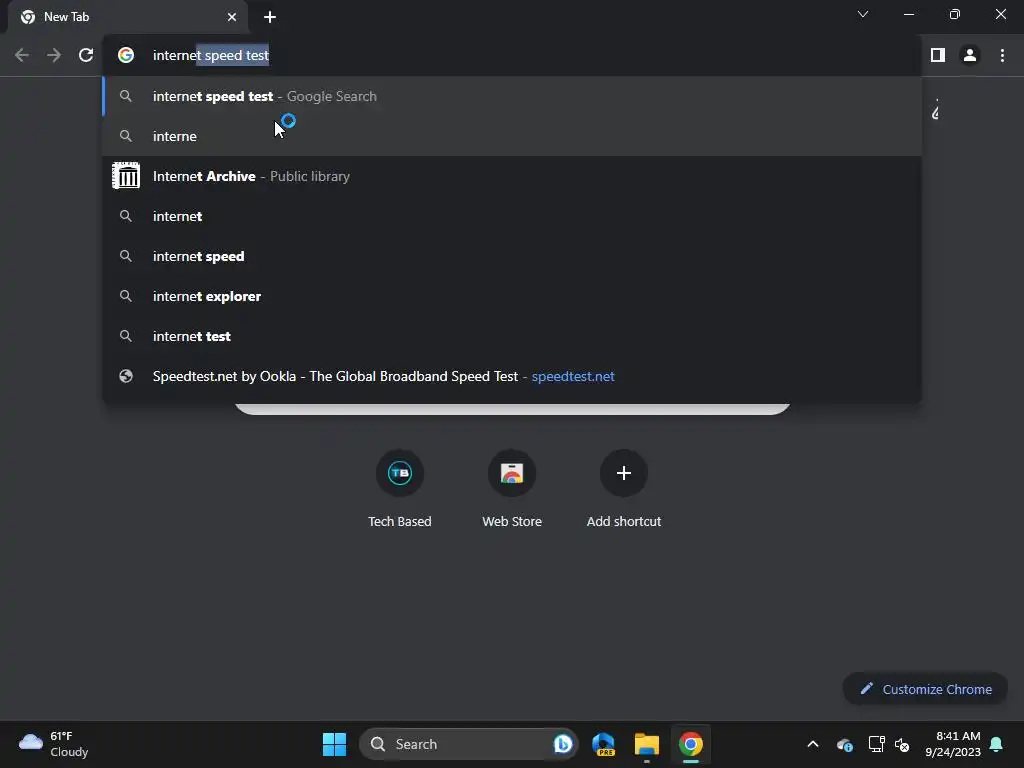
Task: Click the Tech Based shortcut label
Action: coord(400,521)
